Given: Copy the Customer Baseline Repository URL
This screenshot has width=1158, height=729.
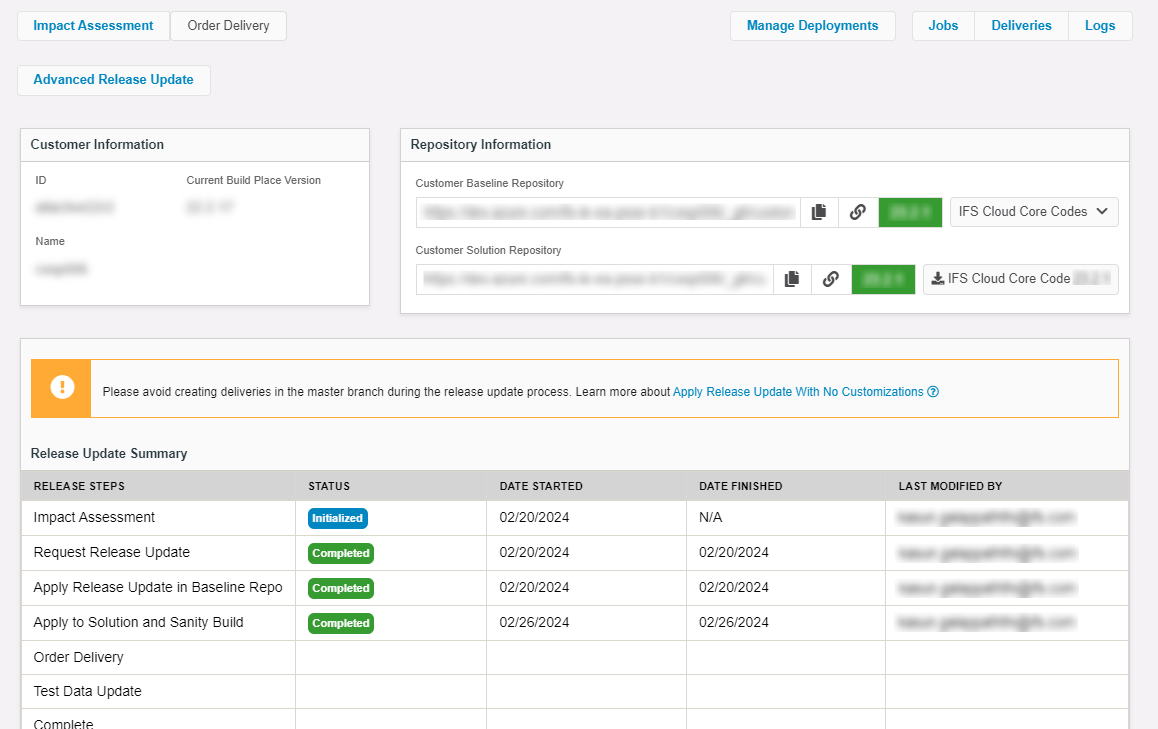Looking at the screenshot, I should click(x=819, y=212).
